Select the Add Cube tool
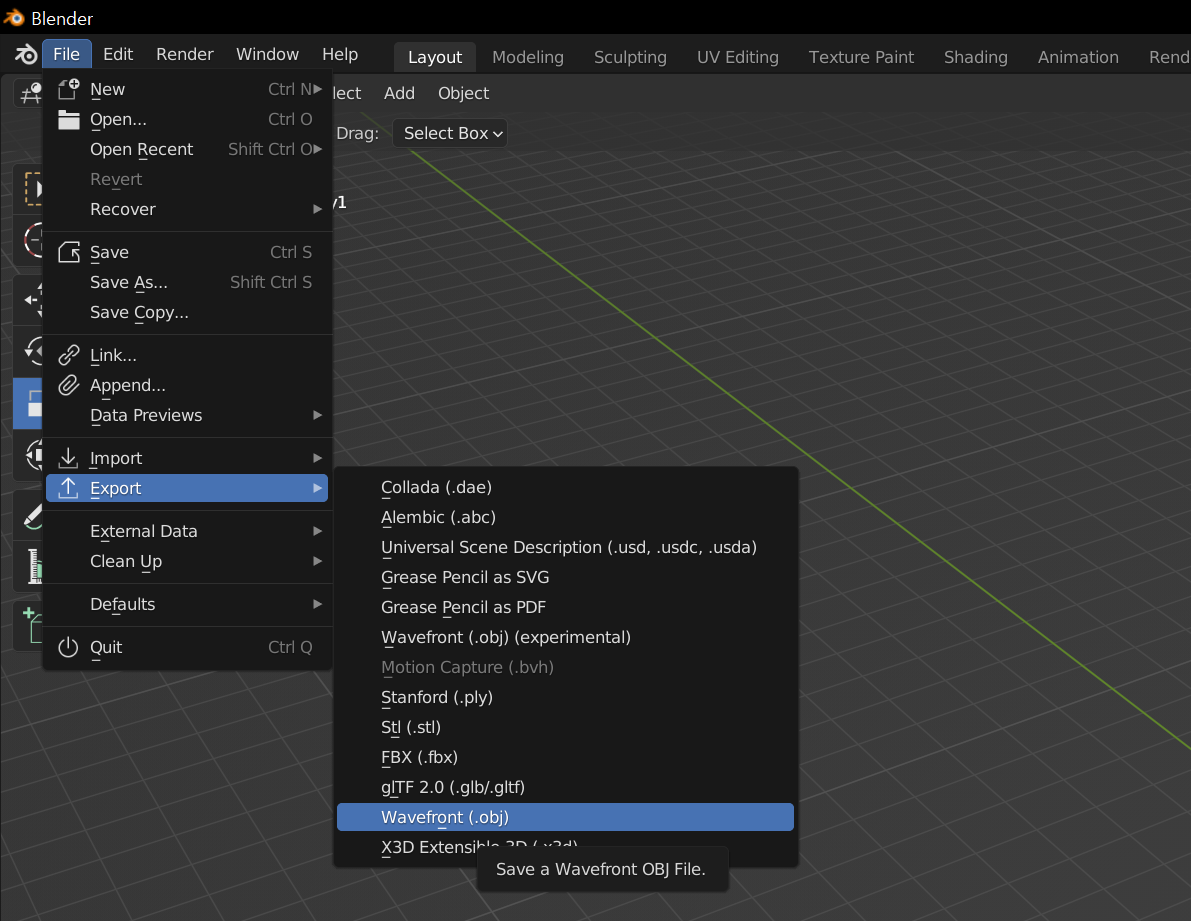 point(30,626)
